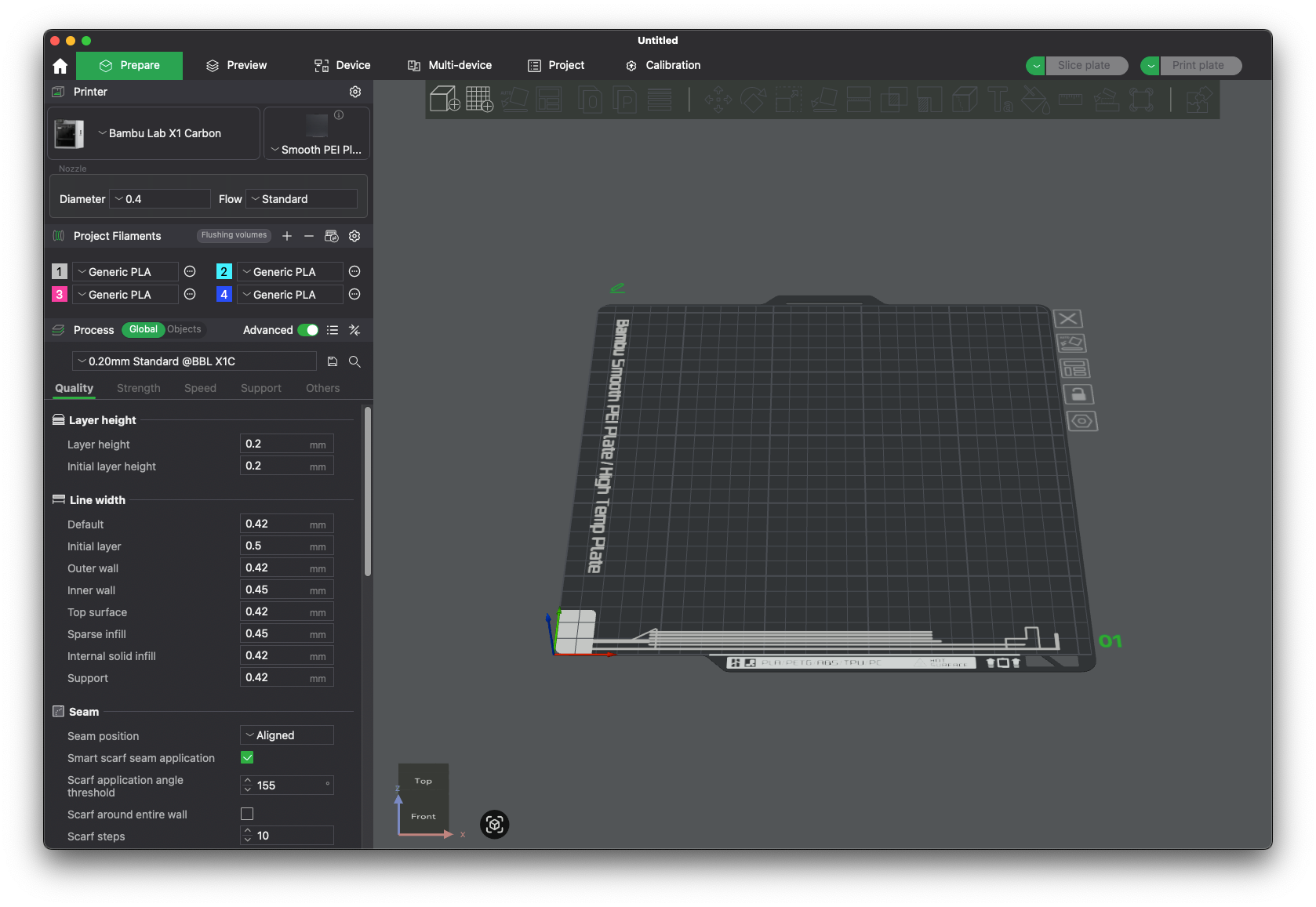Click the Objects process button
This screenshot has width=1316, height=907.
pyautogui.click(x=184, y=329)
